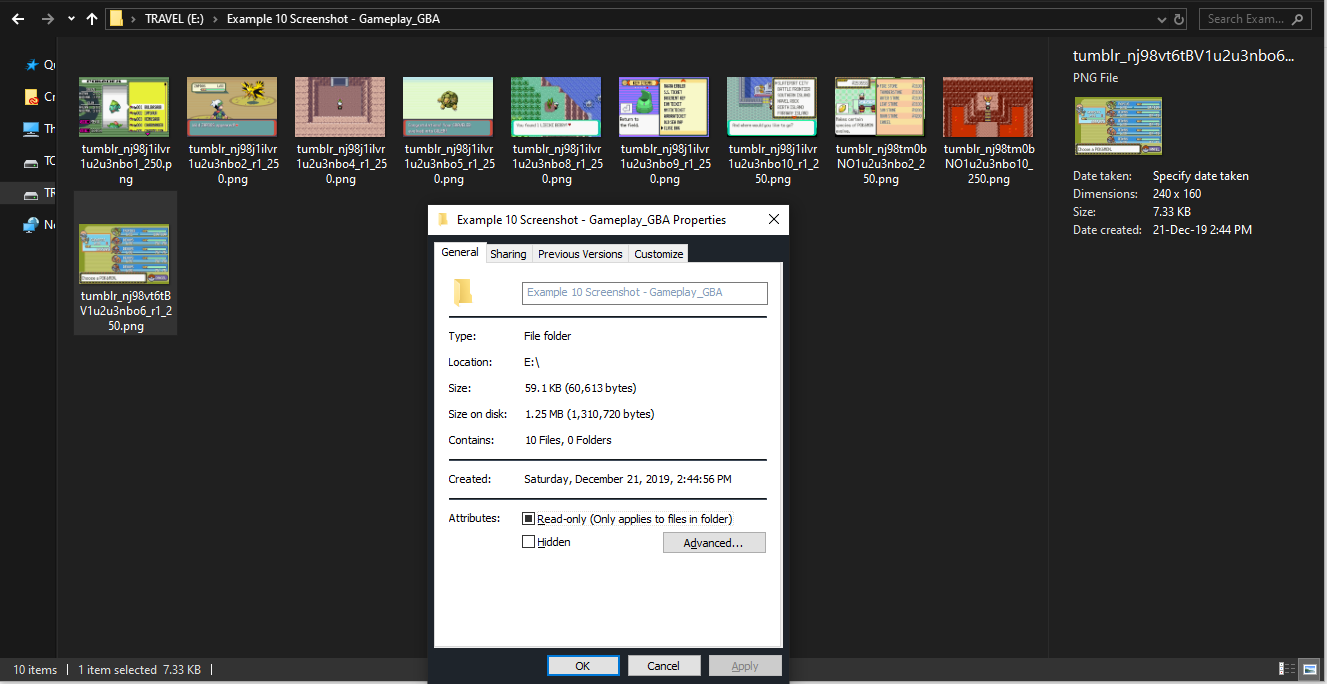Click the folder icon in Properties dialog

pos(462,292)
